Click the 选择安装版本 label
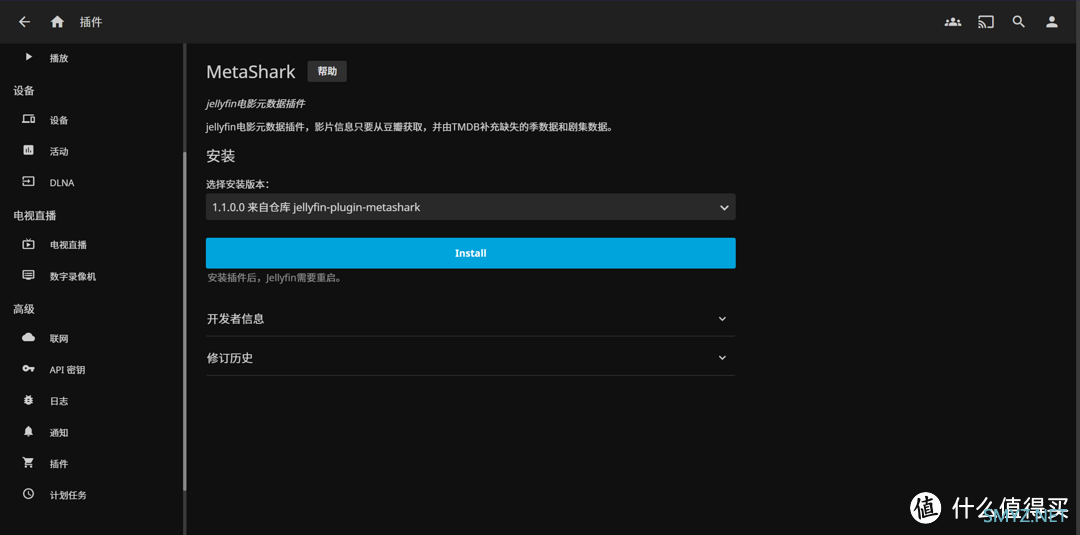This screenshot has height=535, width=1080. pos(238,185)
